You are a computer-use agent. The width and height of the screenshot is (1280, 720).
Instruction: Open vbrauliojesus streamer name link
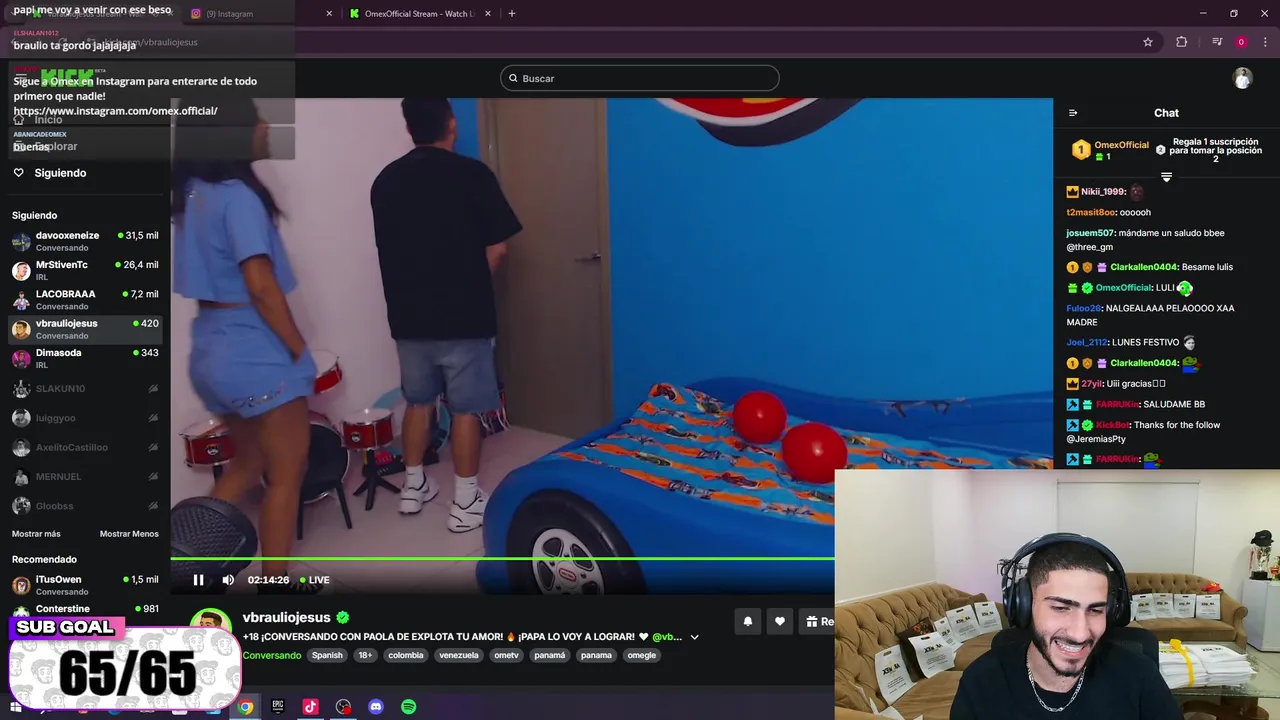(x=286, y=618)
